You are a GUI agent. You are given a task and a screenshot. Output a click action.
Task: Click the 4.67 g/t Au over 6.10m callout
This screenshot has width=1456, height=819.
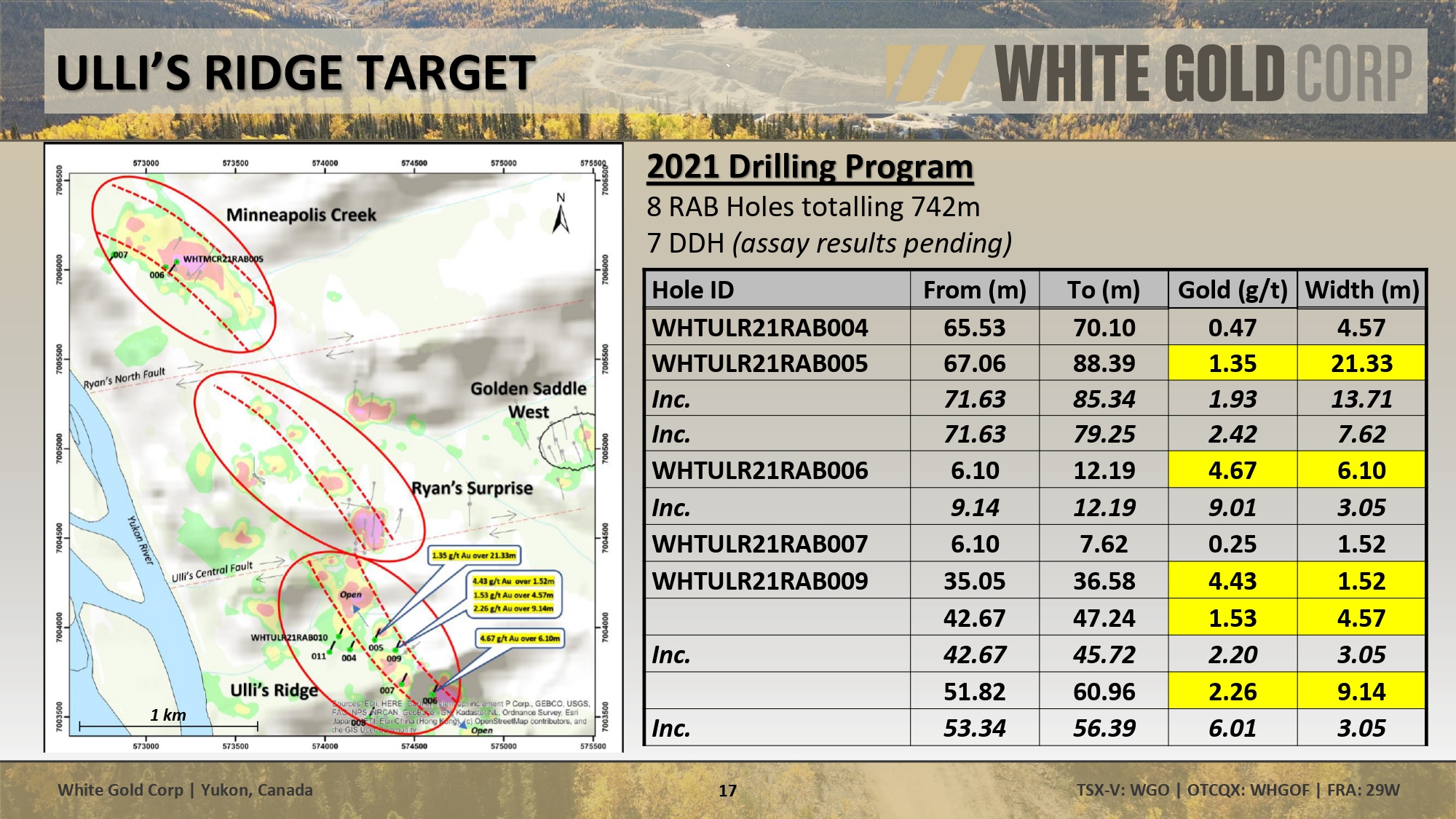click(520, 638)
